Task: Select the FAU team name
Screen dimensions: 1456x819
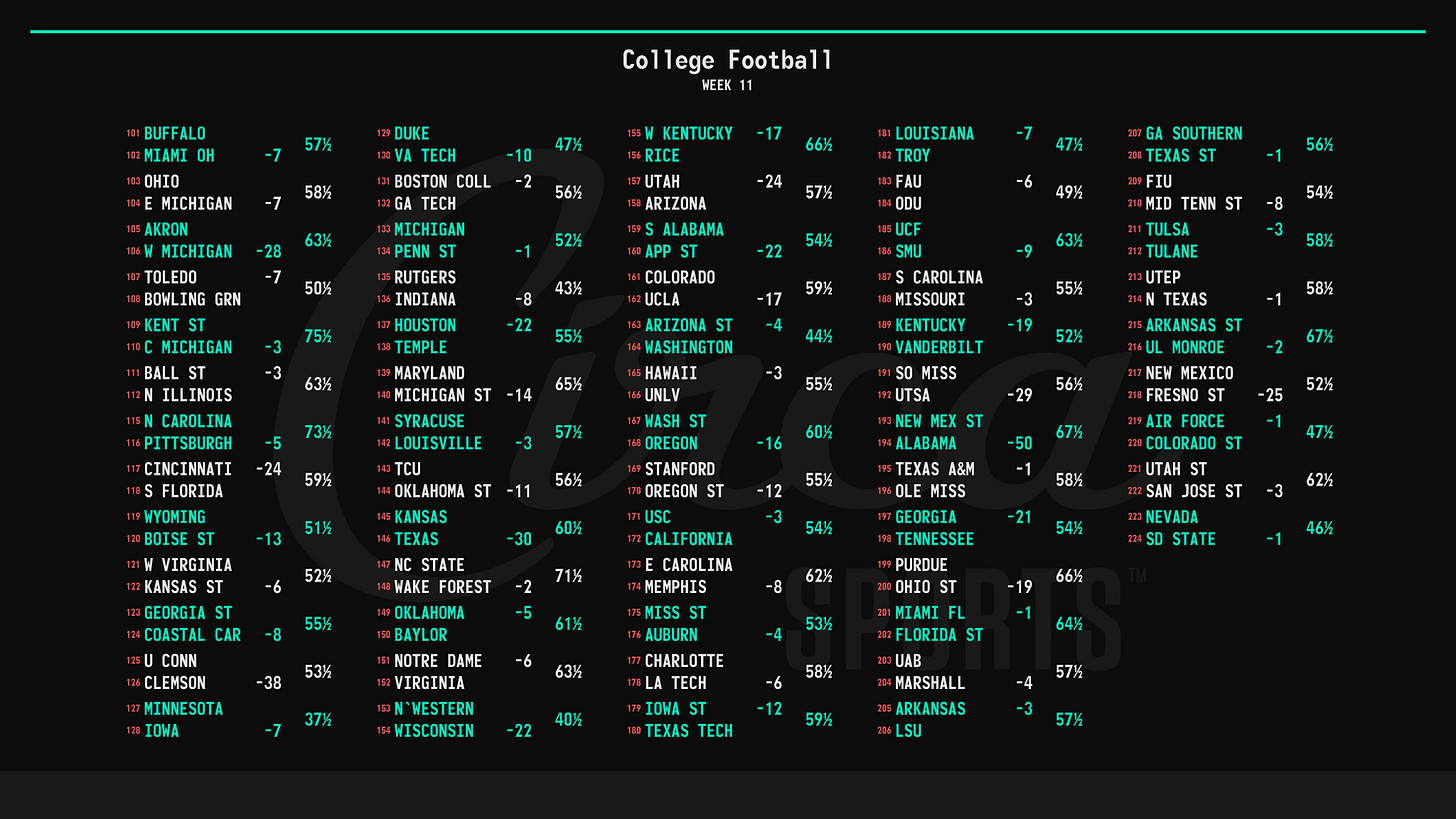Action: [x=908, y=181]
